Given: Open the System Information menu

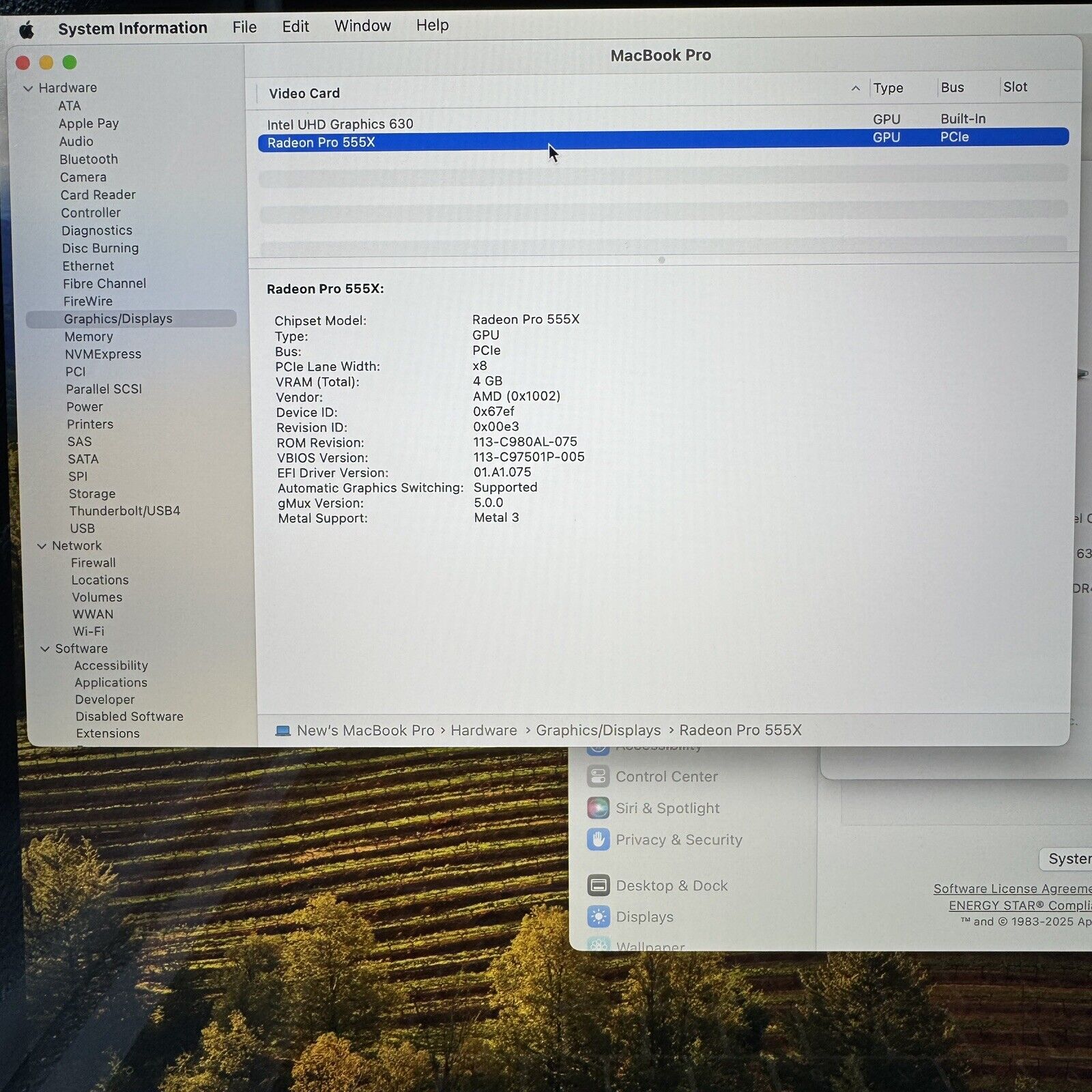Looking at the screenshot, I should [132, 28].
